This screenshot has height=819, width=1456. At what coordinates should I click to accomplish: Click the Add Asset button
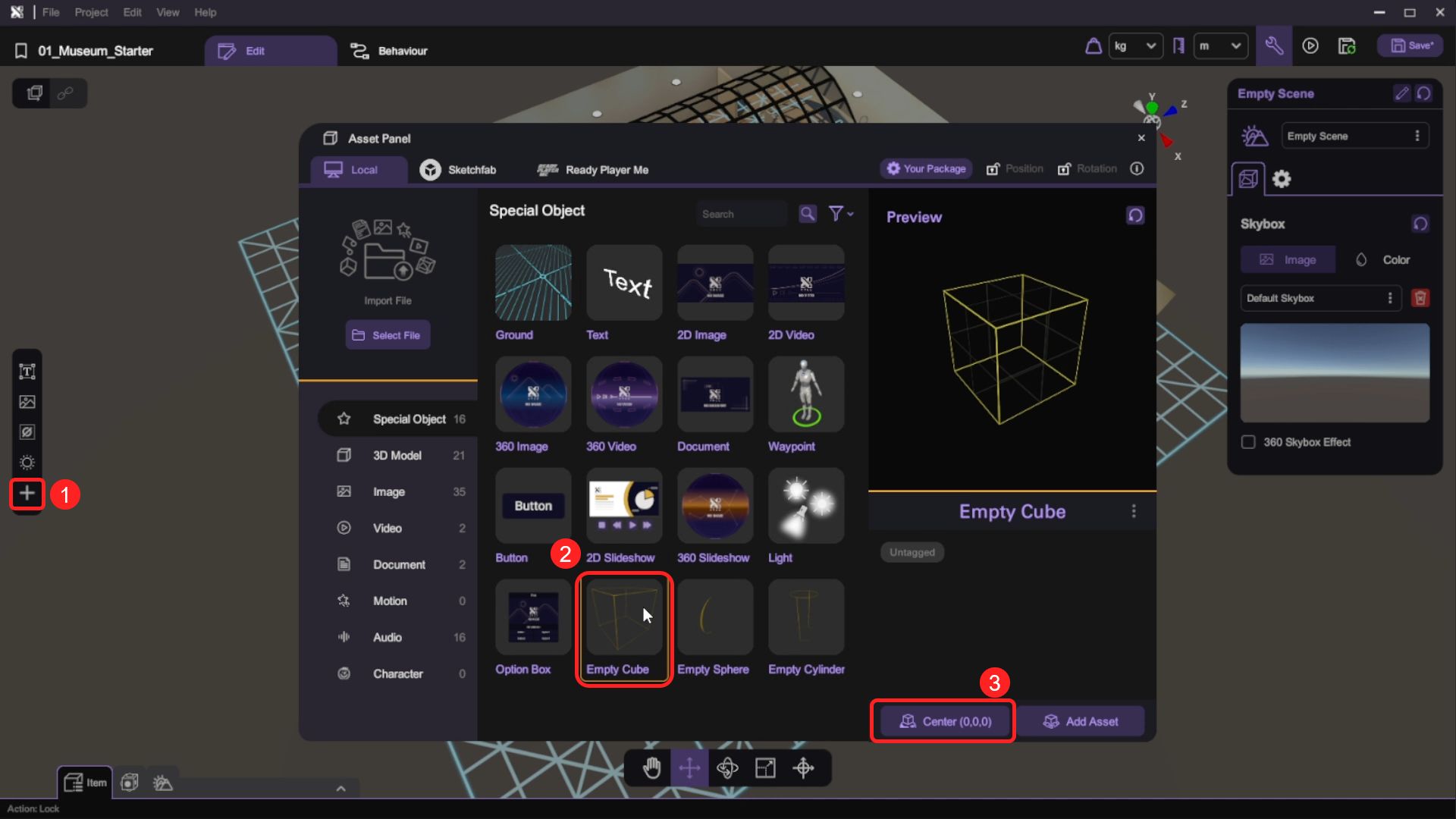pyautogui.click(x=1081, y=722)
